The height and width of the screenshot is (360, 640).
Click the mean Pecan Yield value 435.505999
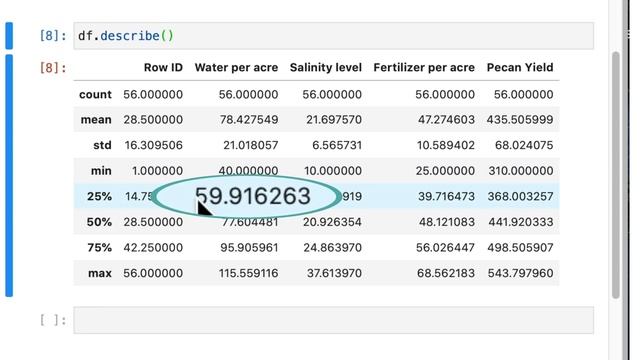pos(520,120)
